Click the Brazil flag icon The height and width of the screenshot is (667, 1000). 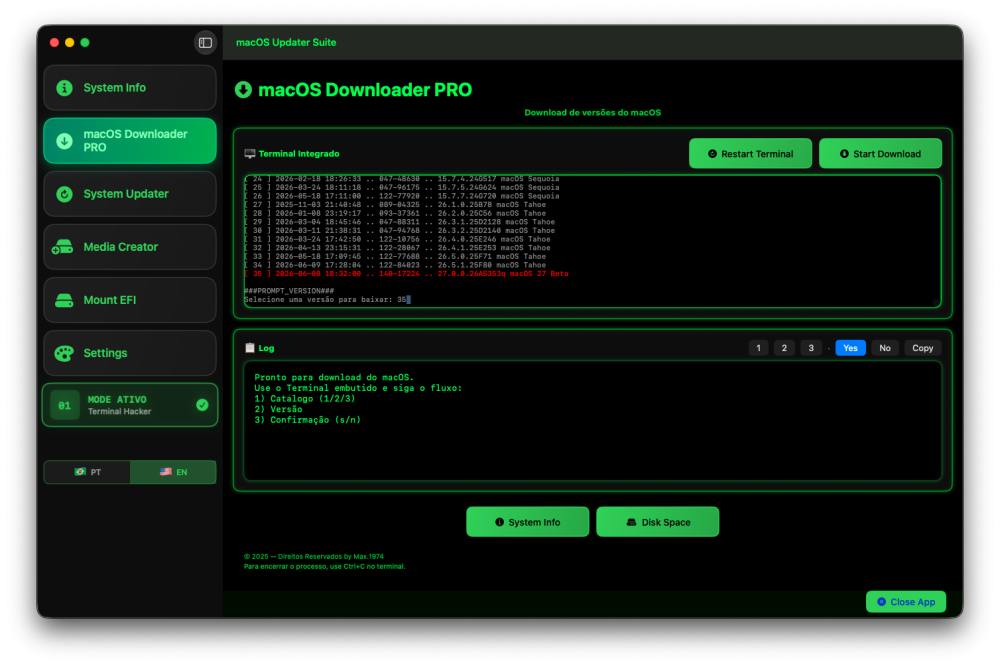80,472
